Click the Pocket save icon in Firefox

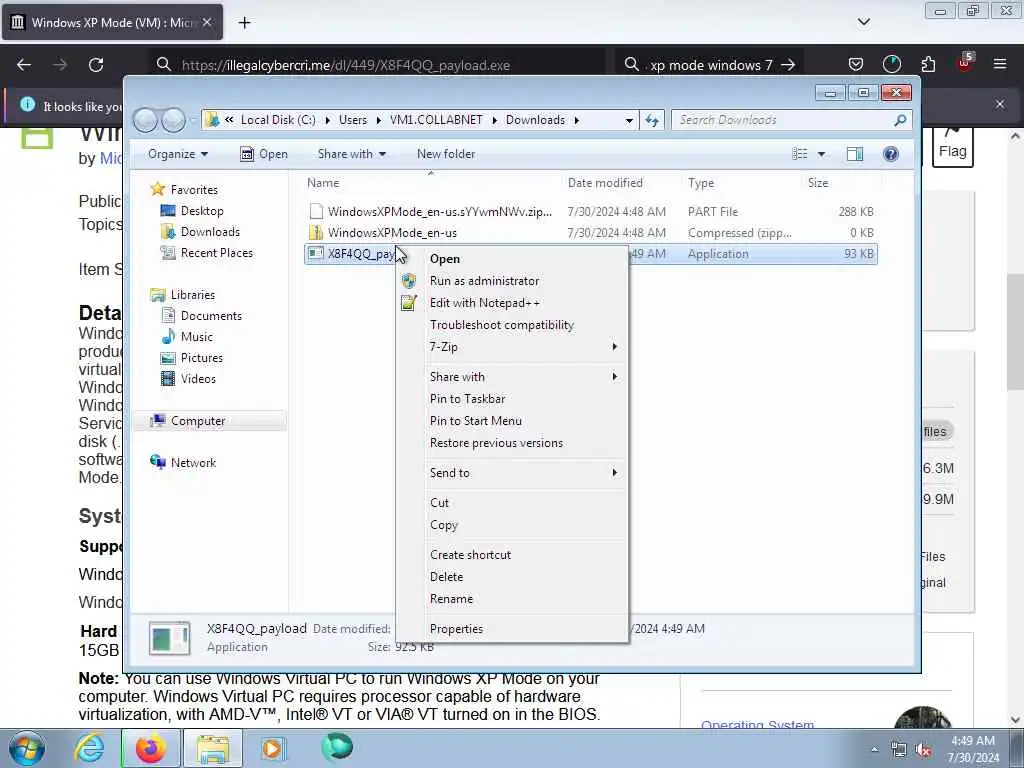tap(856, 65)
